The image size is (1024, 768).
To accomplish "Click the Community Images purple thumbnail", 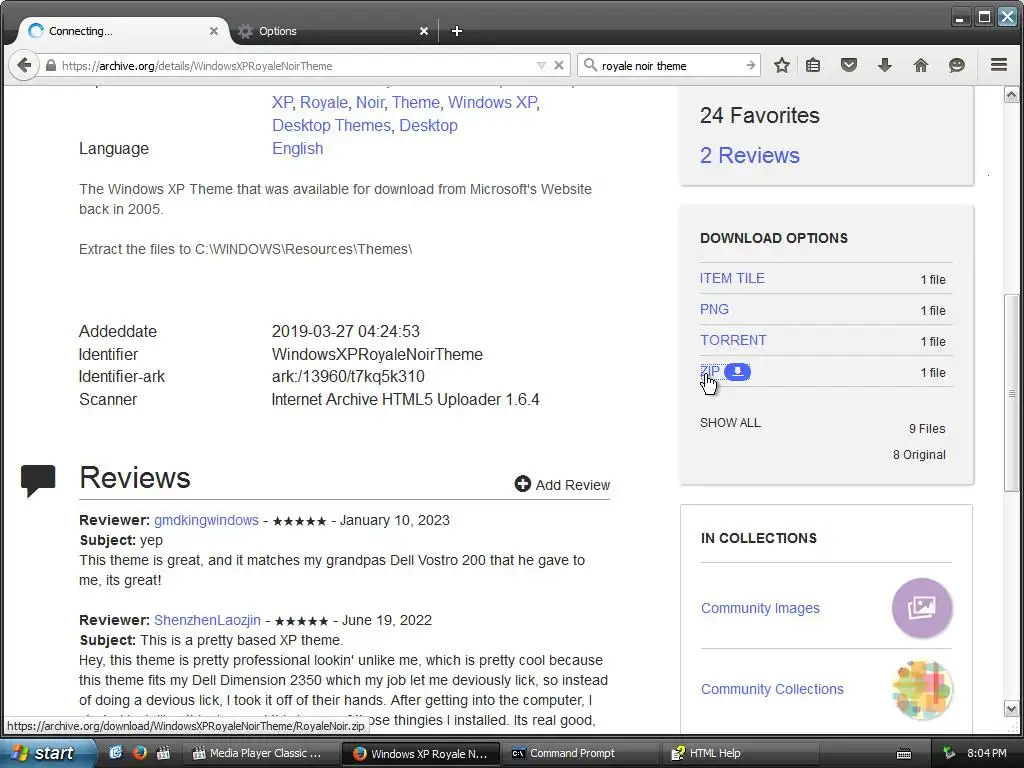I will pyautogui.click(x=922, y=608).
